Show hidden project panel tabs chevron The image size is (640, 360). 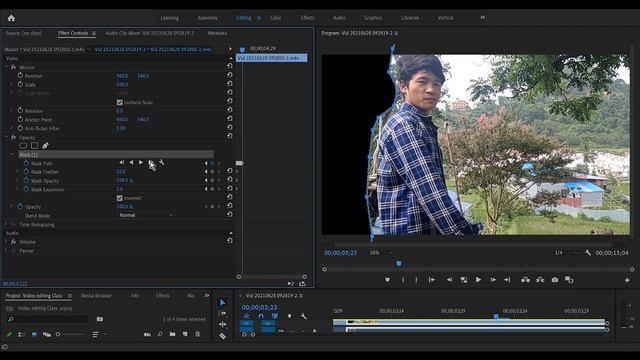pyautogui.click(x=207, y=295)
